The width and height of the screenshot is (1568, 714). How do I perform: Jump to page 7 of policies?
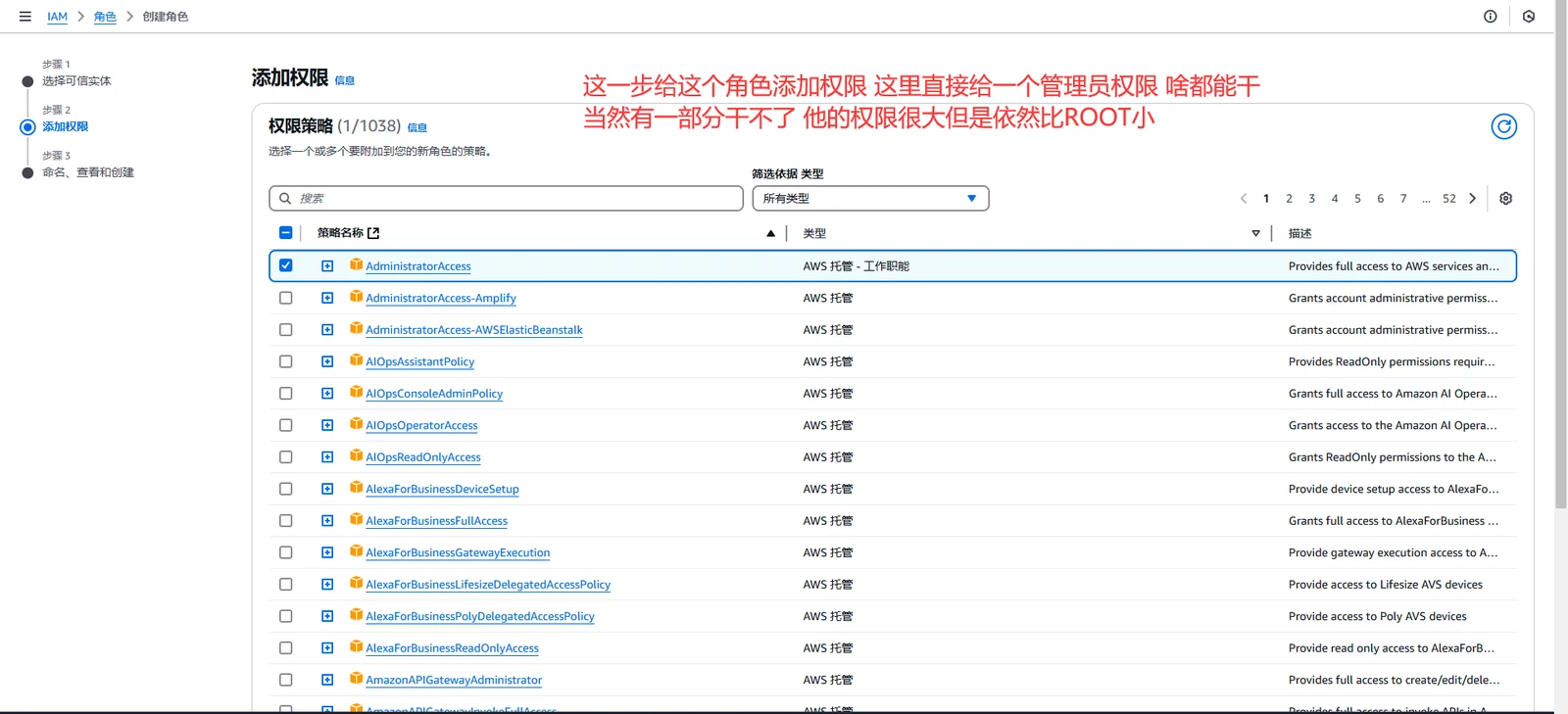(x=1403, y=199)
